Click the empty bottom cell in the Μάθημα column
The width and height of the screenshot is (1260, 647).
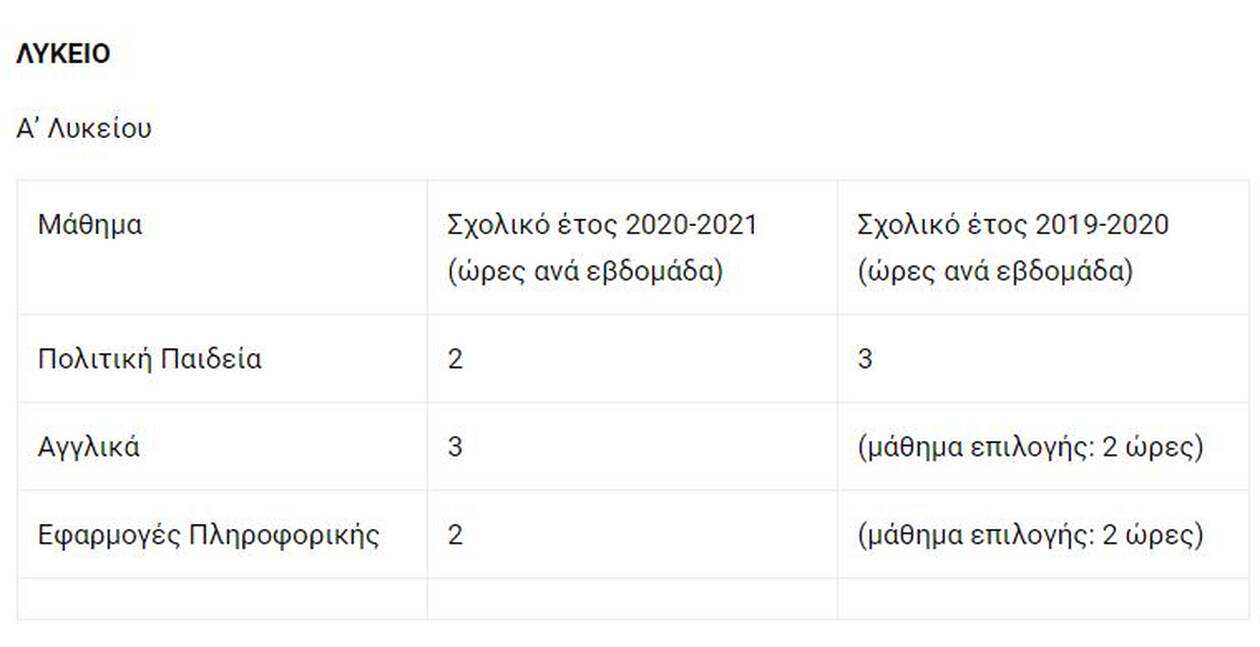(x=222, y=599)
